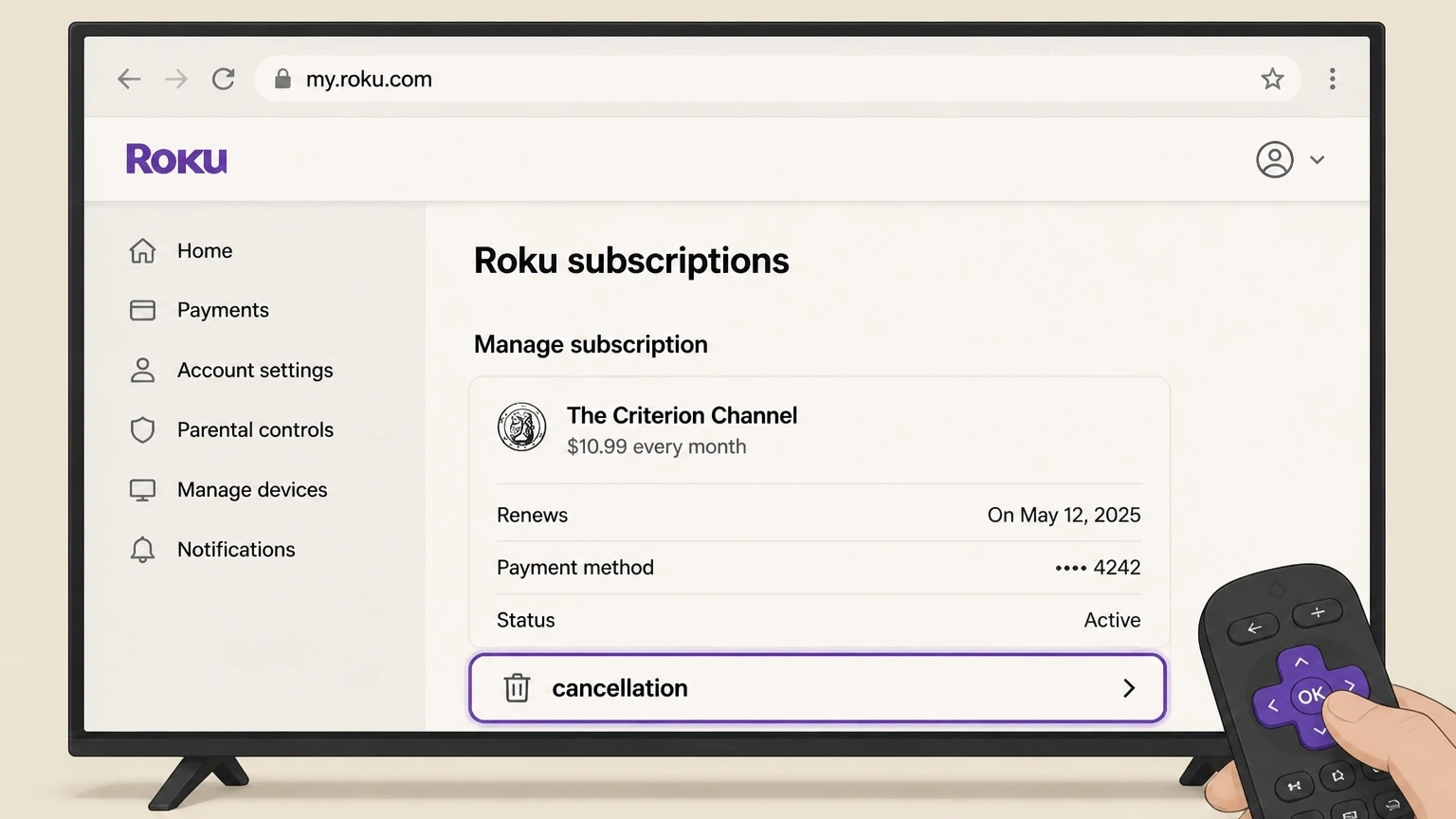The image size is (1456, 819).
Task: Click the Parental controls shield icon
Action: pos(142,429)
